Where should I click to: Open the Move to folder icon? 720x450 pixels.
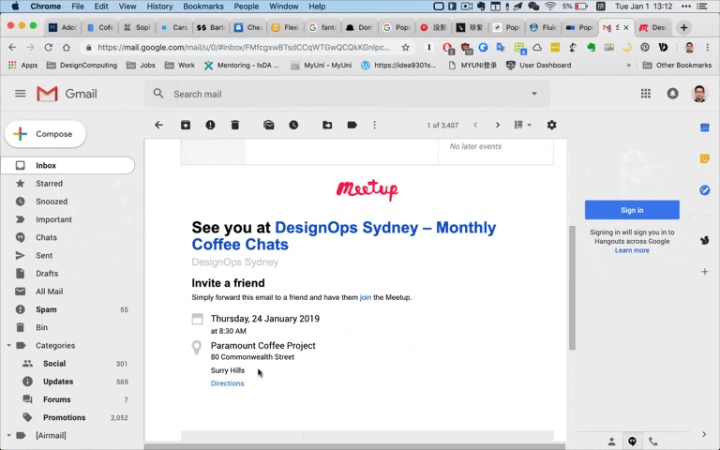click(x=327, y=125)
